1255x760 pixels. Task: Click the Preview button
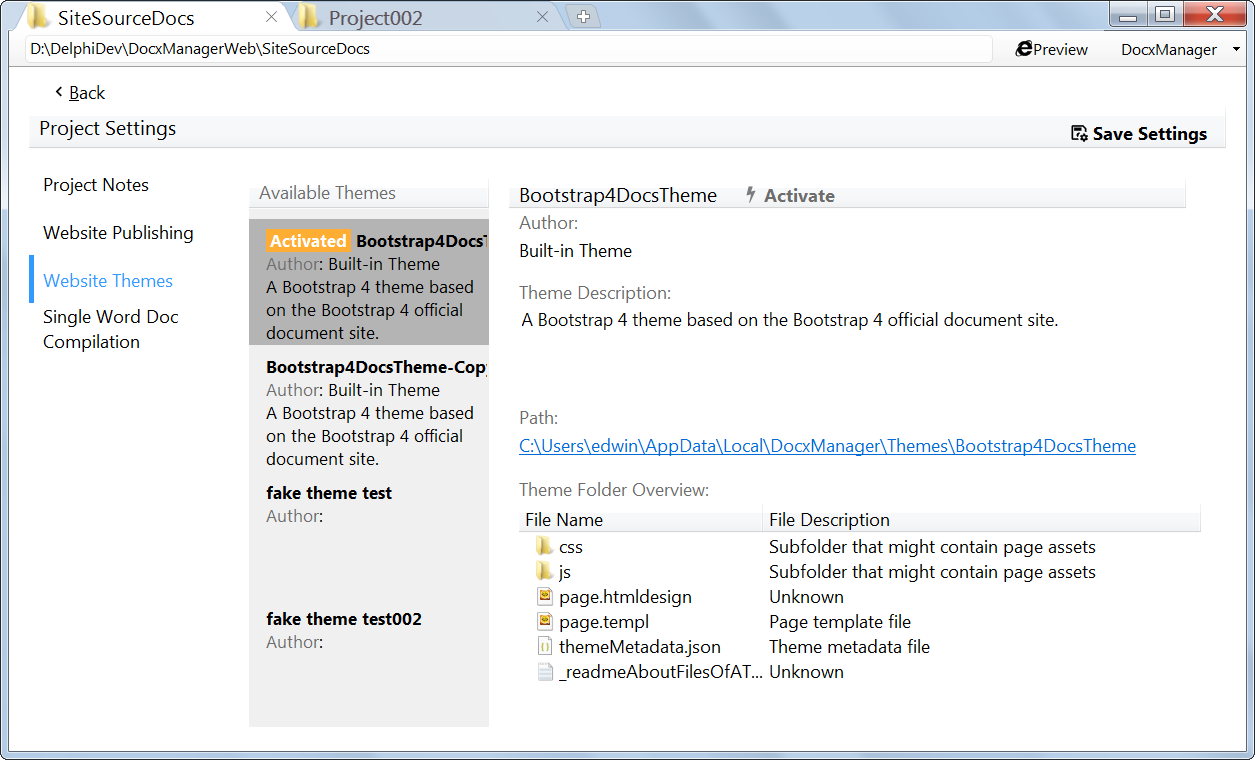pos(1052,49)
